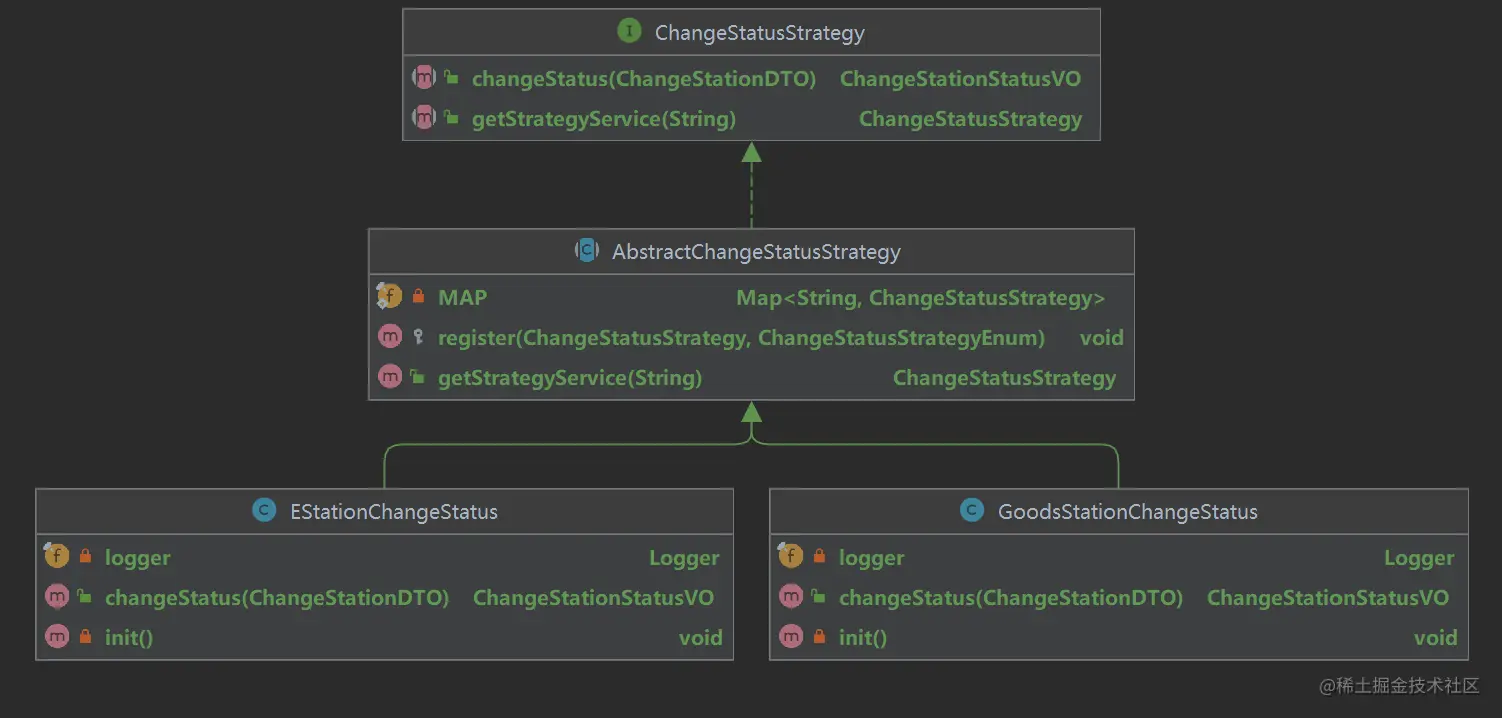Click the class icon beside EStationChangeStatus
Image resolution: width=1502 pixels, height=718 pixels.
click(x=264, y=511)
